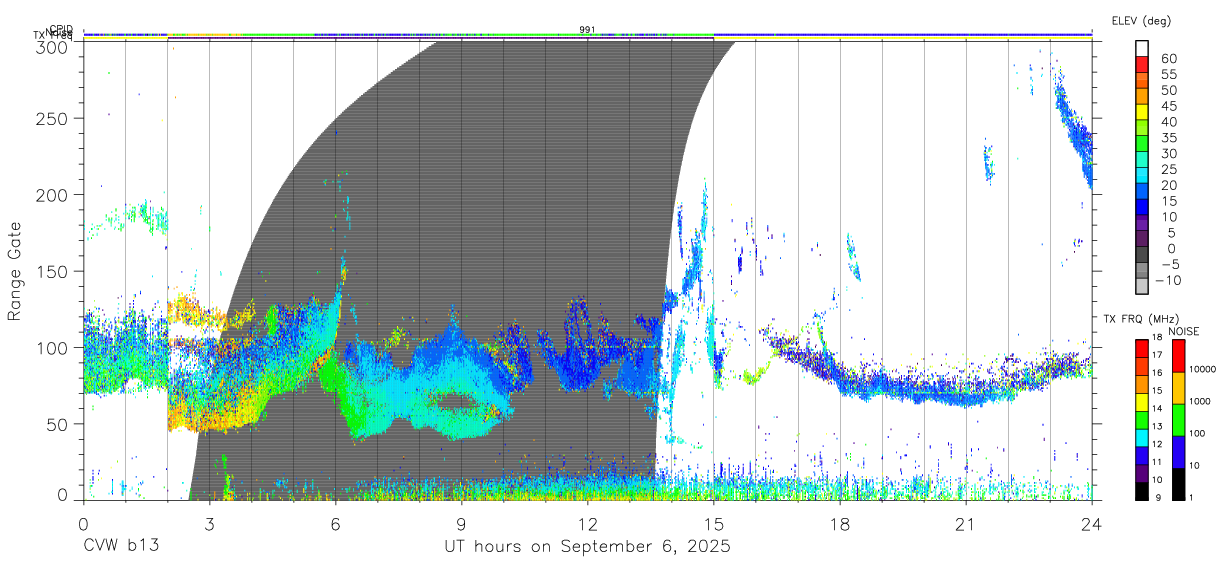Click the '-10' label on ELEV scale

click(1169, 280)
